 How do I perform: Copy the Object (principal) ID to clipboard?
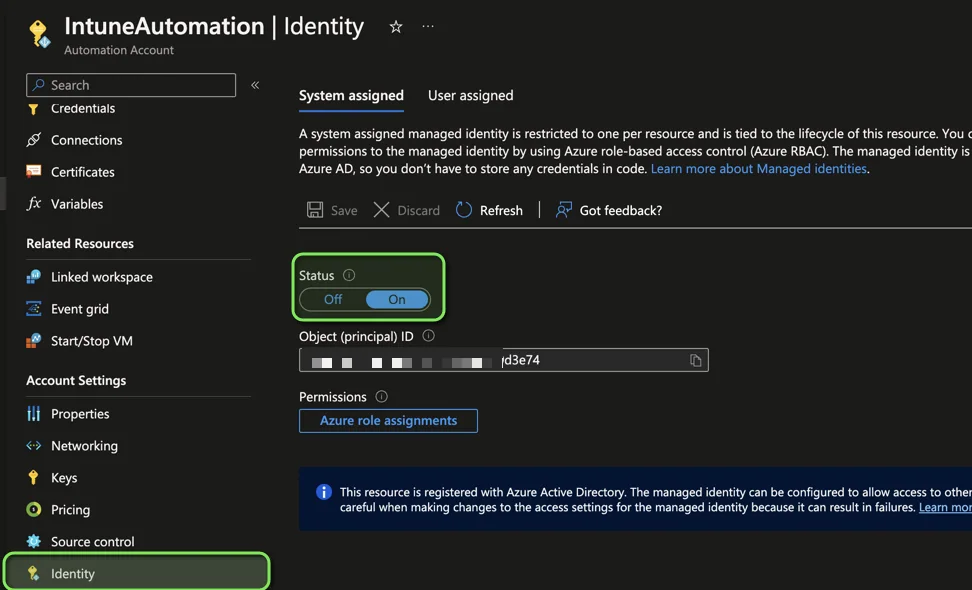click(696, 360)
